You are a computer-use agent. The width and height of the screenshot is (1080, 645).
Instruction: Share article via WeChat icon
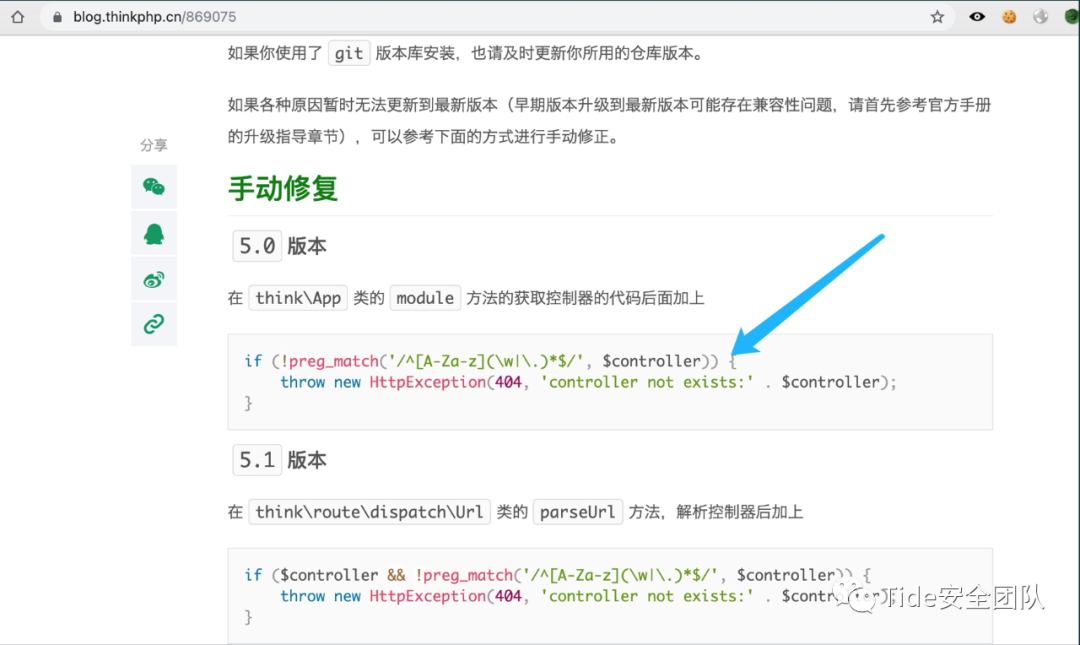[154, 187]
